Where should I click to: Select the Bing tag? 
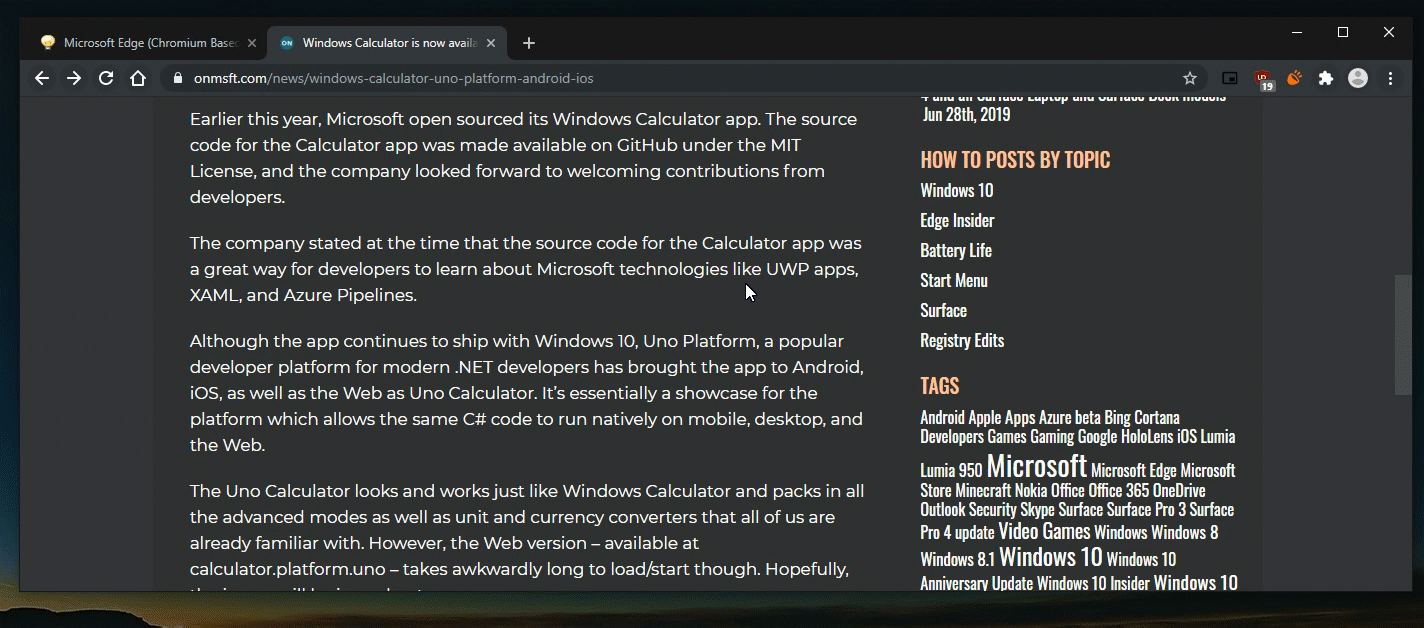click(1117, 417)
